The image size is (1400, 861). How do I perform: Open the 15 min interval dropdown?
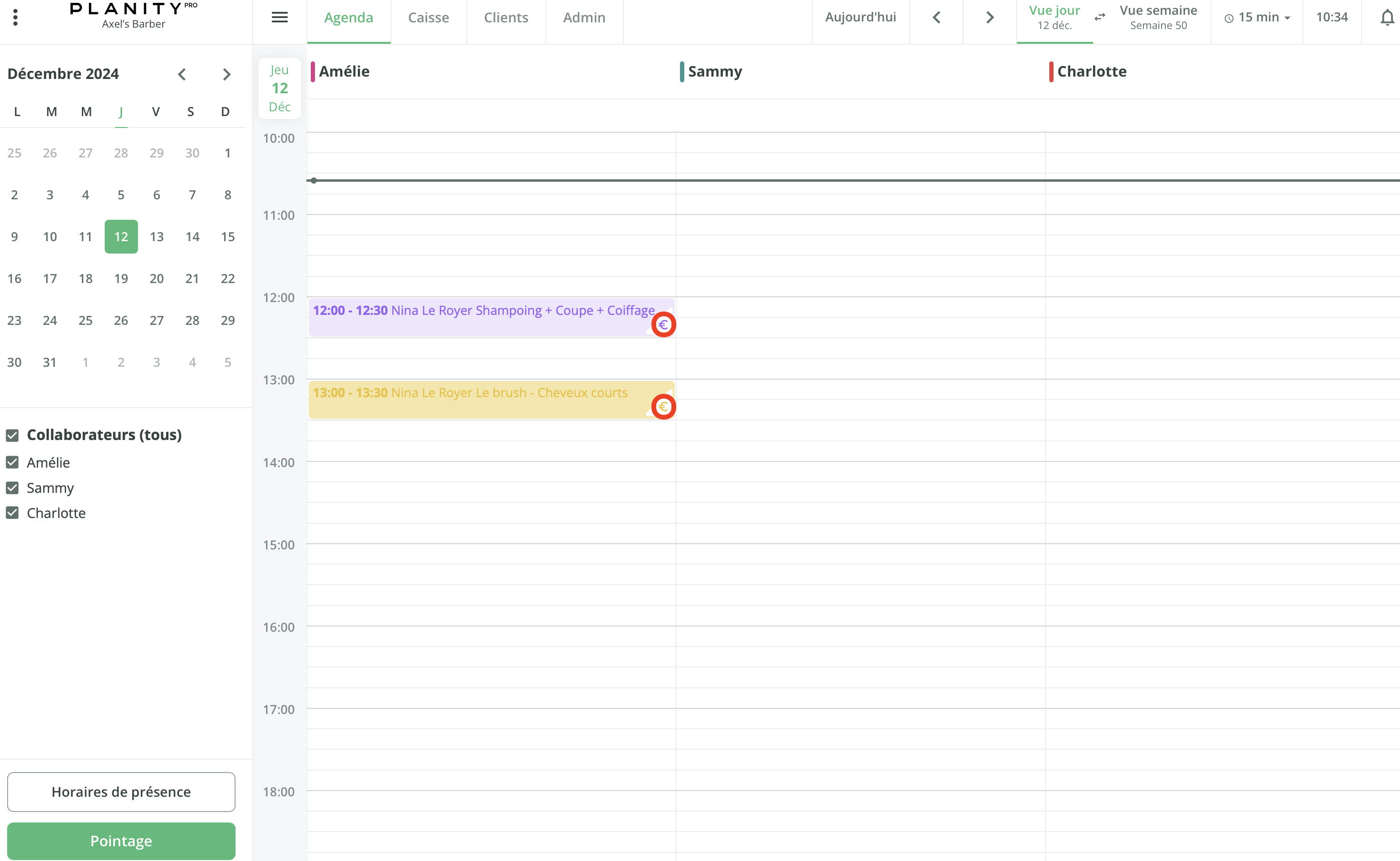1258,18
